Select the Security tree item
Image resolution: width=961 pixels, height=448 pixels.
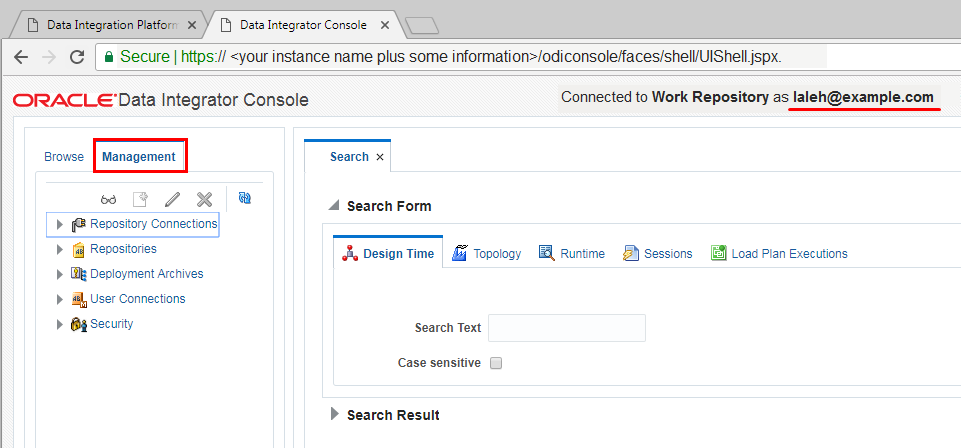point(111,324)
